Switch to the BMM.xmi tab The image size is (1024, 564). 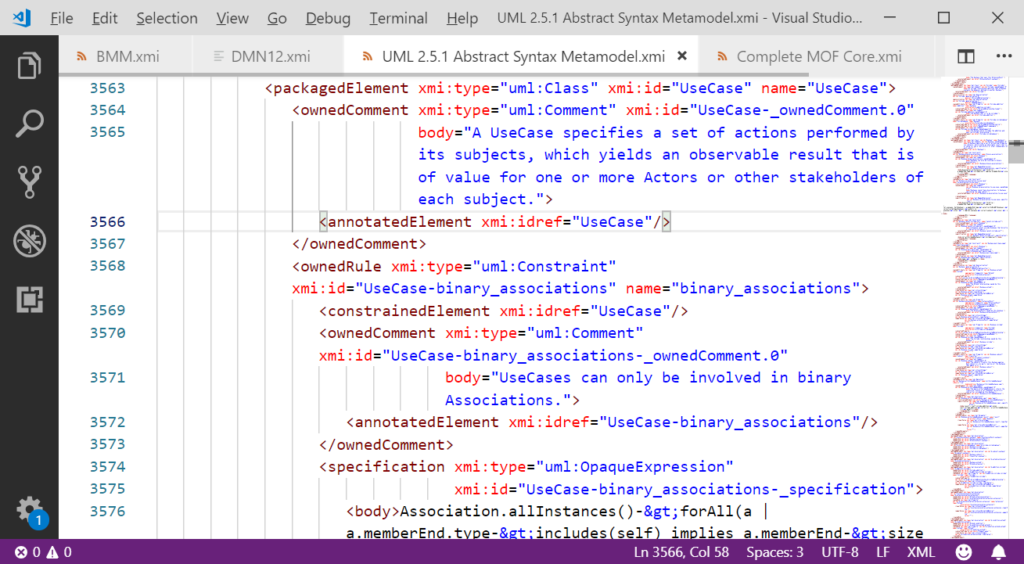click(x=125, y=57)
